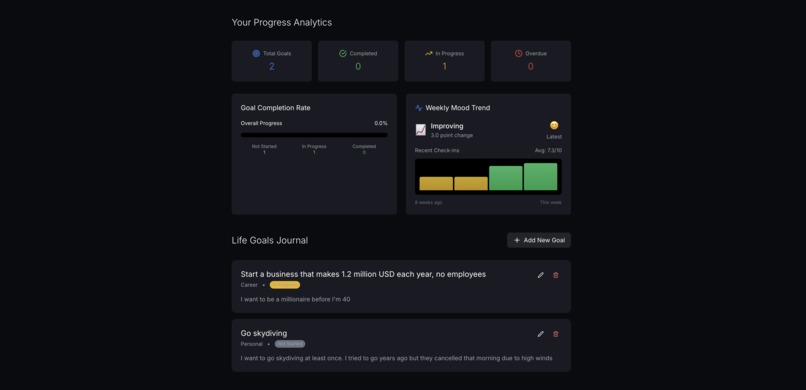Edit the business goal with pencil icon
This screenshot has width=806, height=390.
540,275
